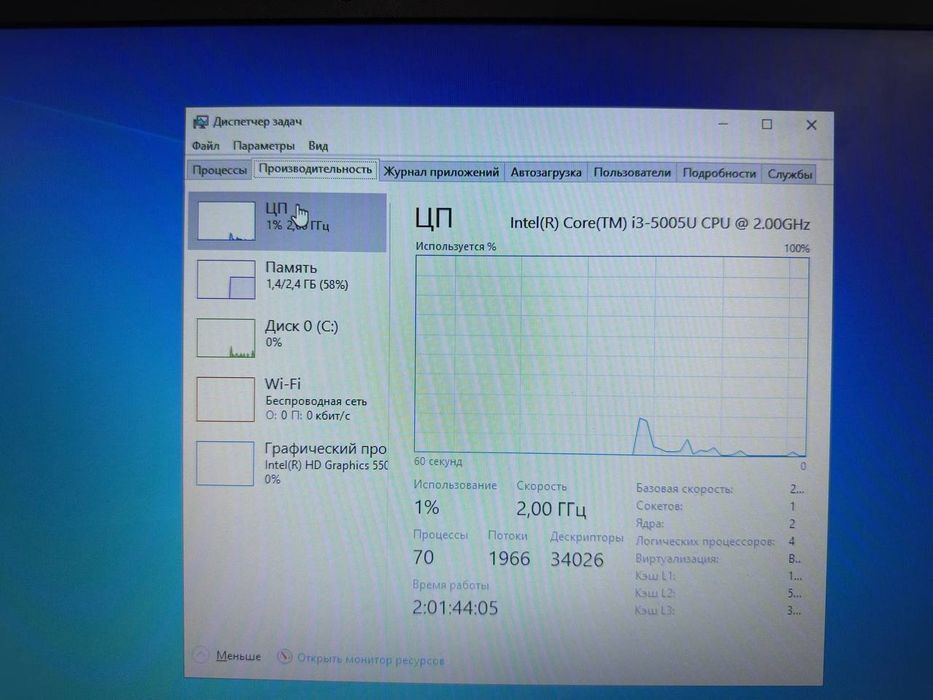Click the Логических процессоров label
Screen dimensions: 933x700
[x=705, y=541]
